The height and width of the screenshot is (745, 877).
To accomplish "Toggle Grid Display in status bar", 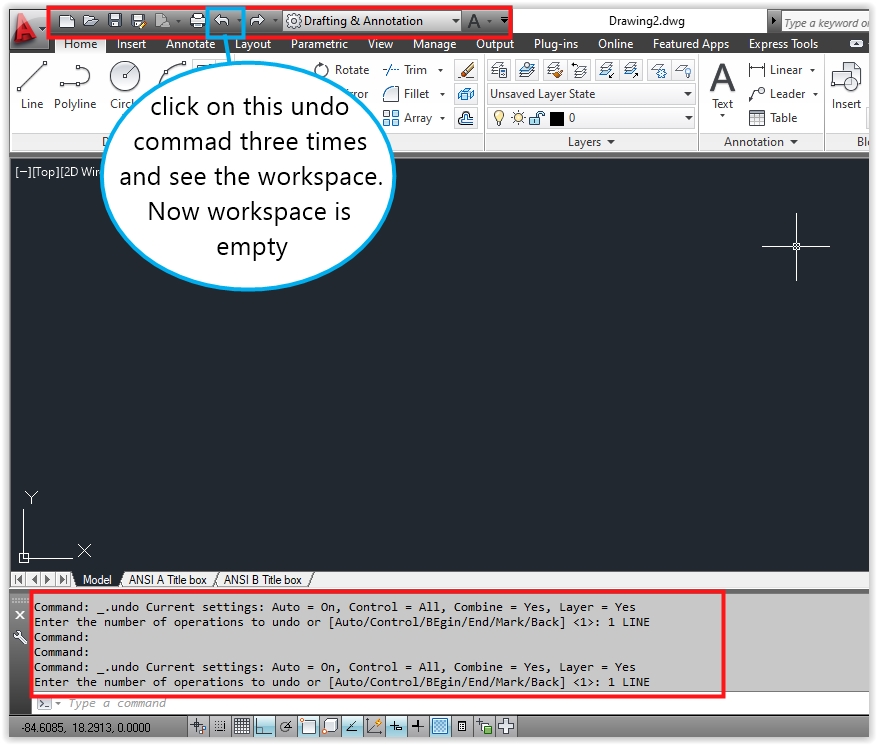I will coord(242,727).
